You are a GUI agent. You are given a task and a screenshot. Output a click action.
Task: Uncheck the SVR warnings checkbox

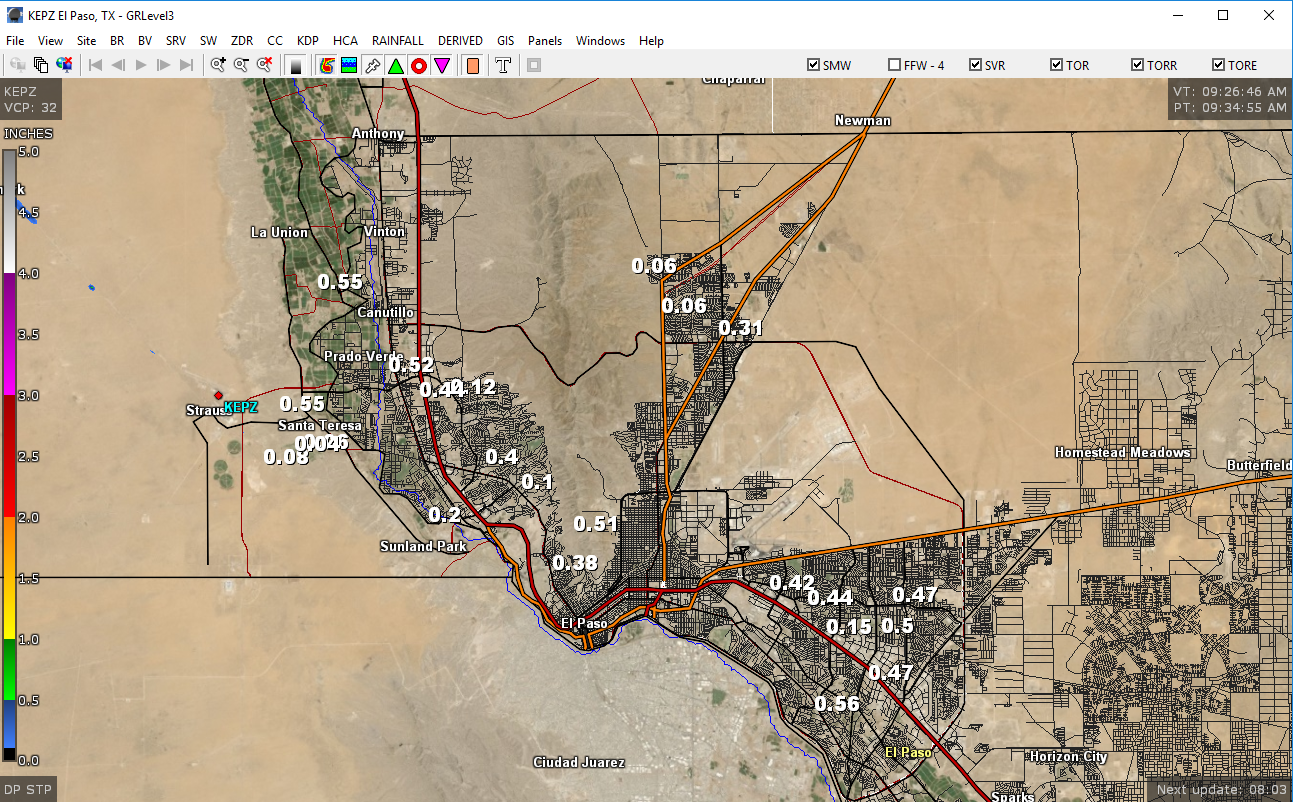pyautogui.click(x=975, y=65)
